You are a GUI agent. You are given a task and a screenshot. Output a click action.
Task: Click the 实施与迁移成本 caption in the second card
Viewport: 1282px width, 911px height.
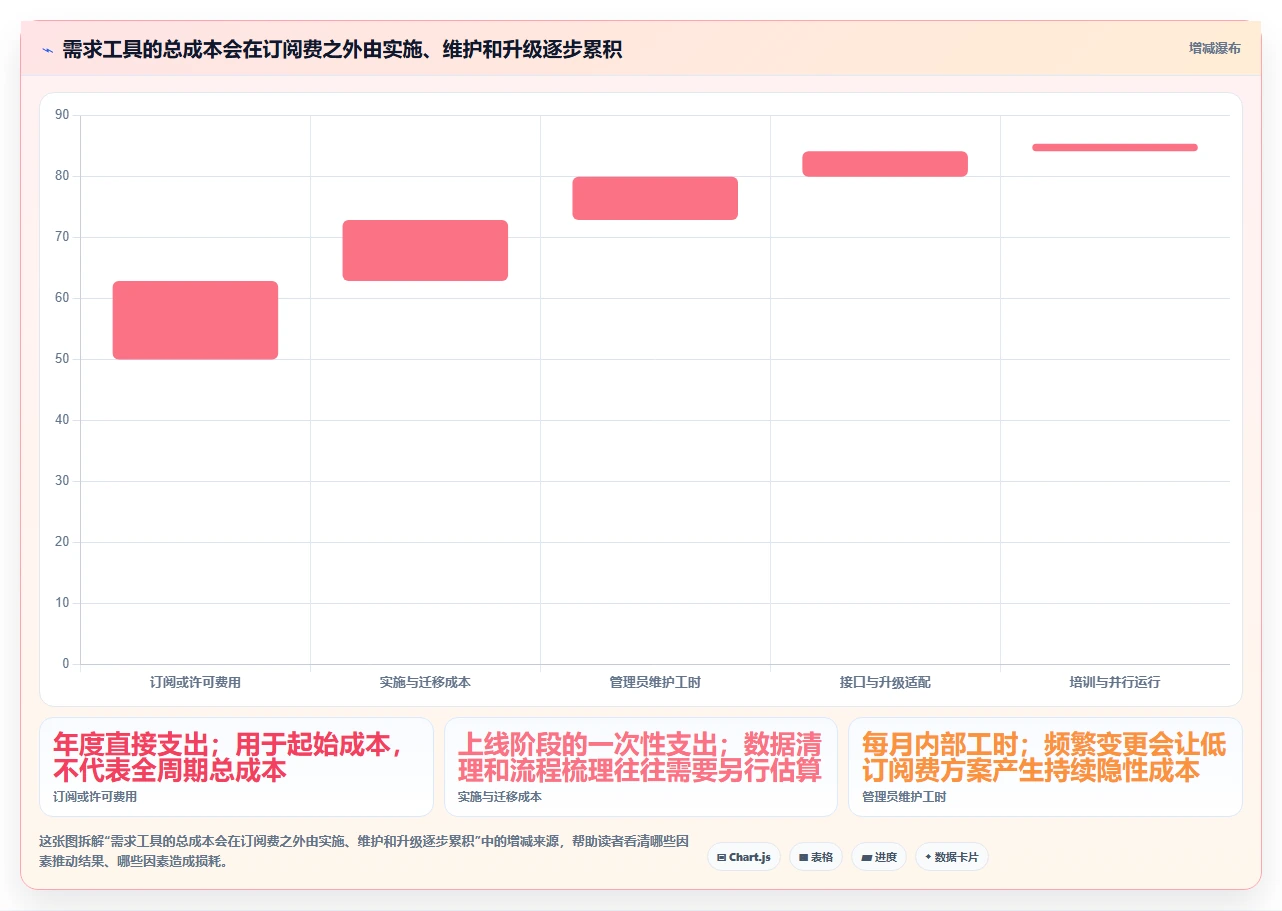tap(500, 797)
